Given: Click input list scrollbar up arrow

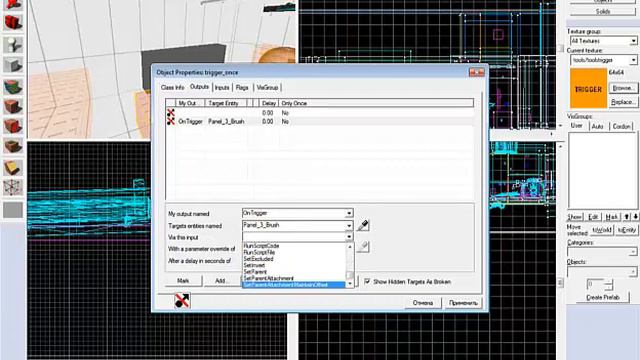Looking at the screenshot, I should click(349, 247).
